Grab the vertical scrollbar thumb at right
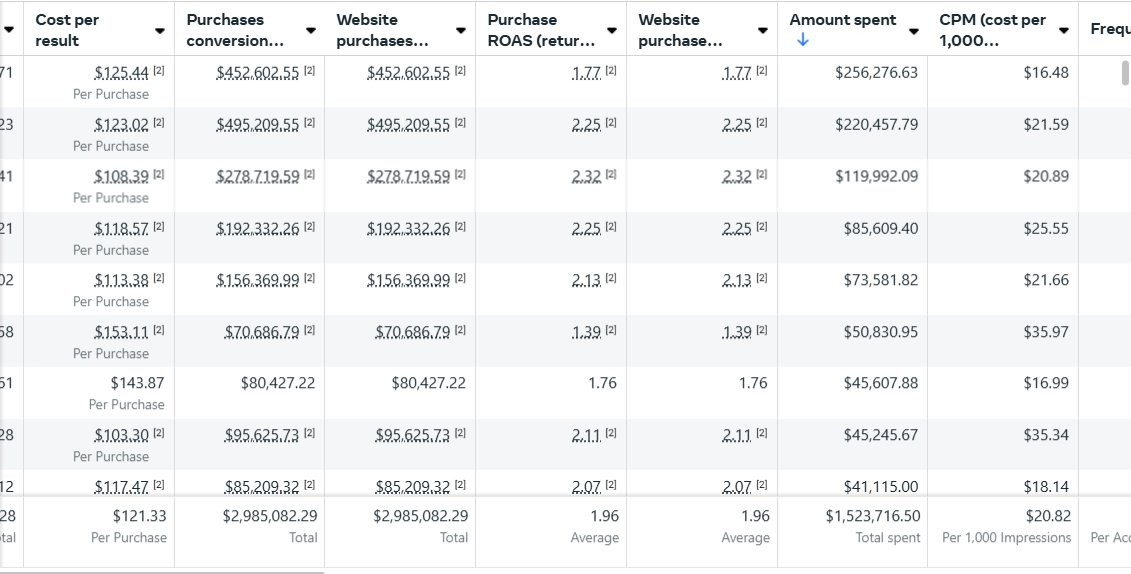This screenshot has width=1131, height=574. (1125, 74)
